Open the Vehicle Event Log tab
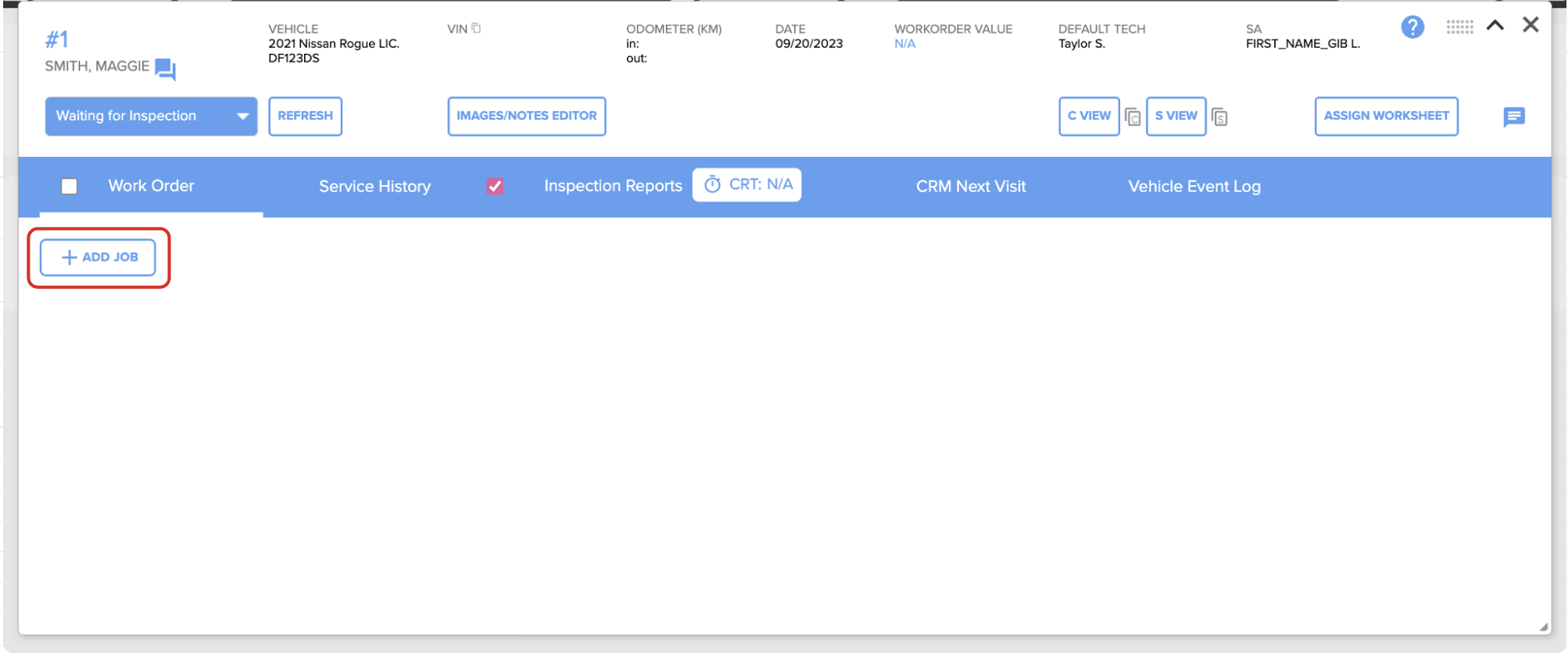1568x653 pixels. pos(1194,187)
